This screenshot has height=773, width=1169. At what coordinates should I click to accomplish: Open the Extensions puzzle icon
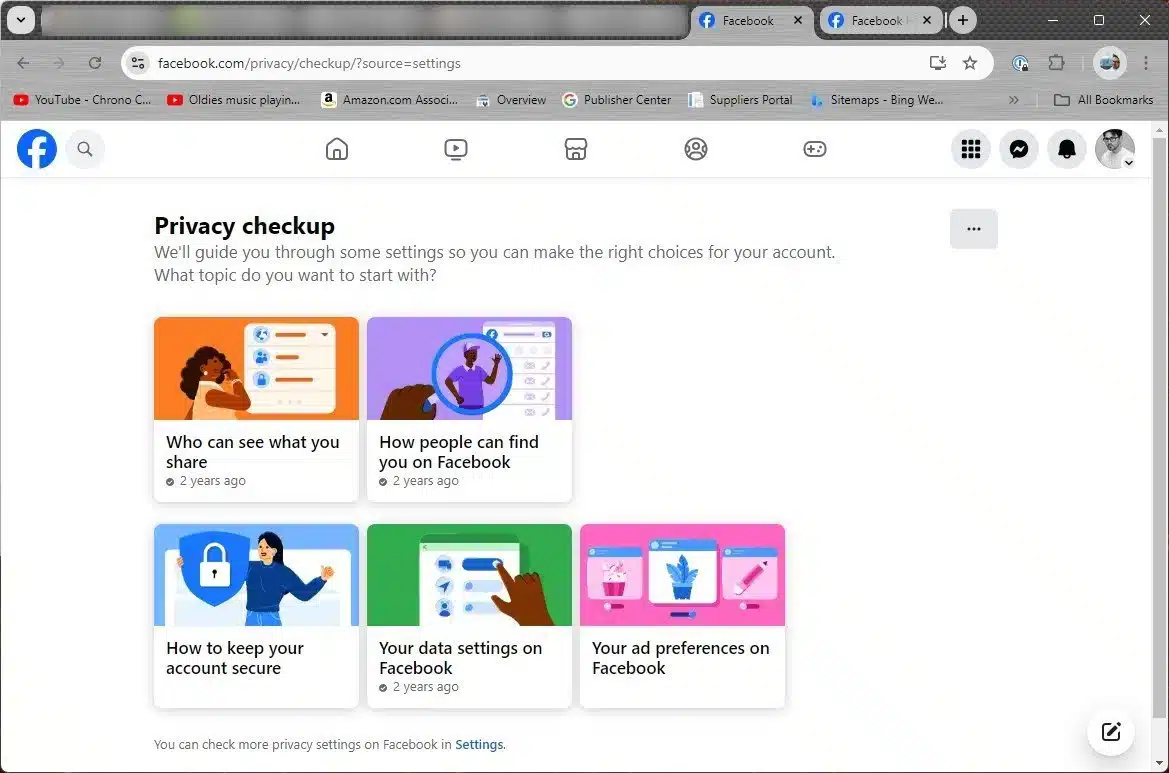[1056, 63]
